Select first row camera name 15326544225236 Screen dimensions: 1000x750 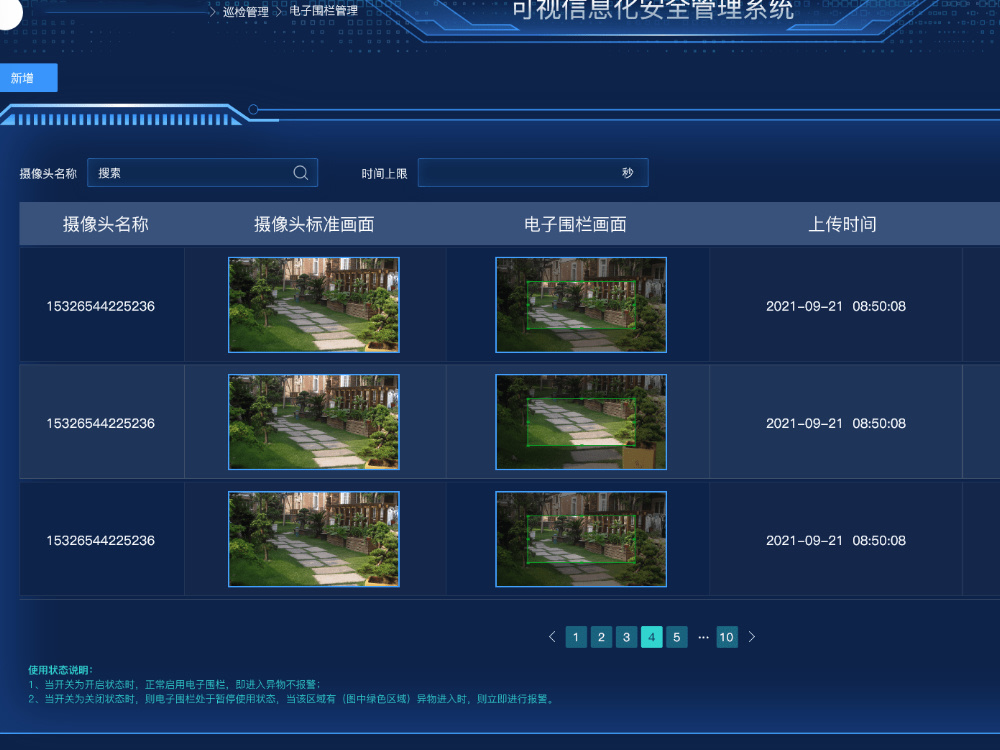click(x=101, y=306)
